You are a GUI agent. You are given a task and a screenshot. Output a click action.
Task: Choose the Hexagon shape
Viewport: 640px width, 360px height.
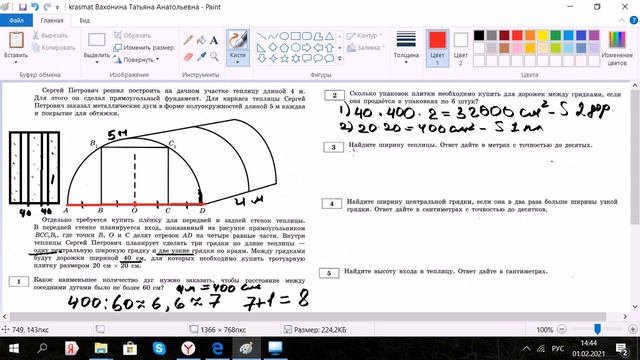[x=296, y=47]
